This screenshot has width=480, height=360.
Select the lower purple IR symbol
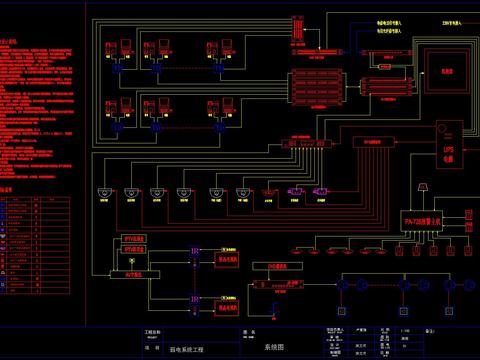click(195, 299)
